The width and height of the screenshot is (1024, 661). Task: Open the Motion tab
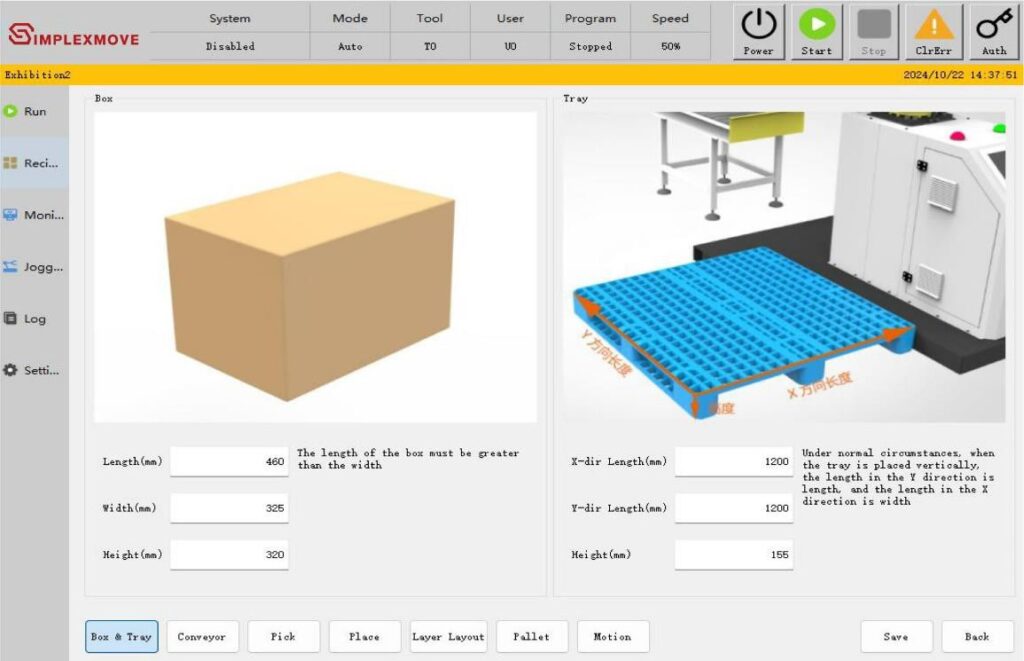coord(612,637)
